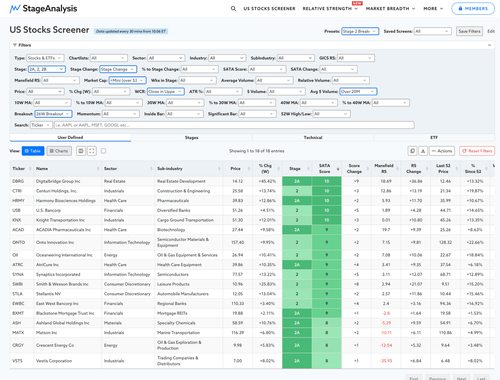The height and width of the screenshot is (380, 500).
Task: Click the fullscreen expand icon button
Action: [x=92, y=151]
